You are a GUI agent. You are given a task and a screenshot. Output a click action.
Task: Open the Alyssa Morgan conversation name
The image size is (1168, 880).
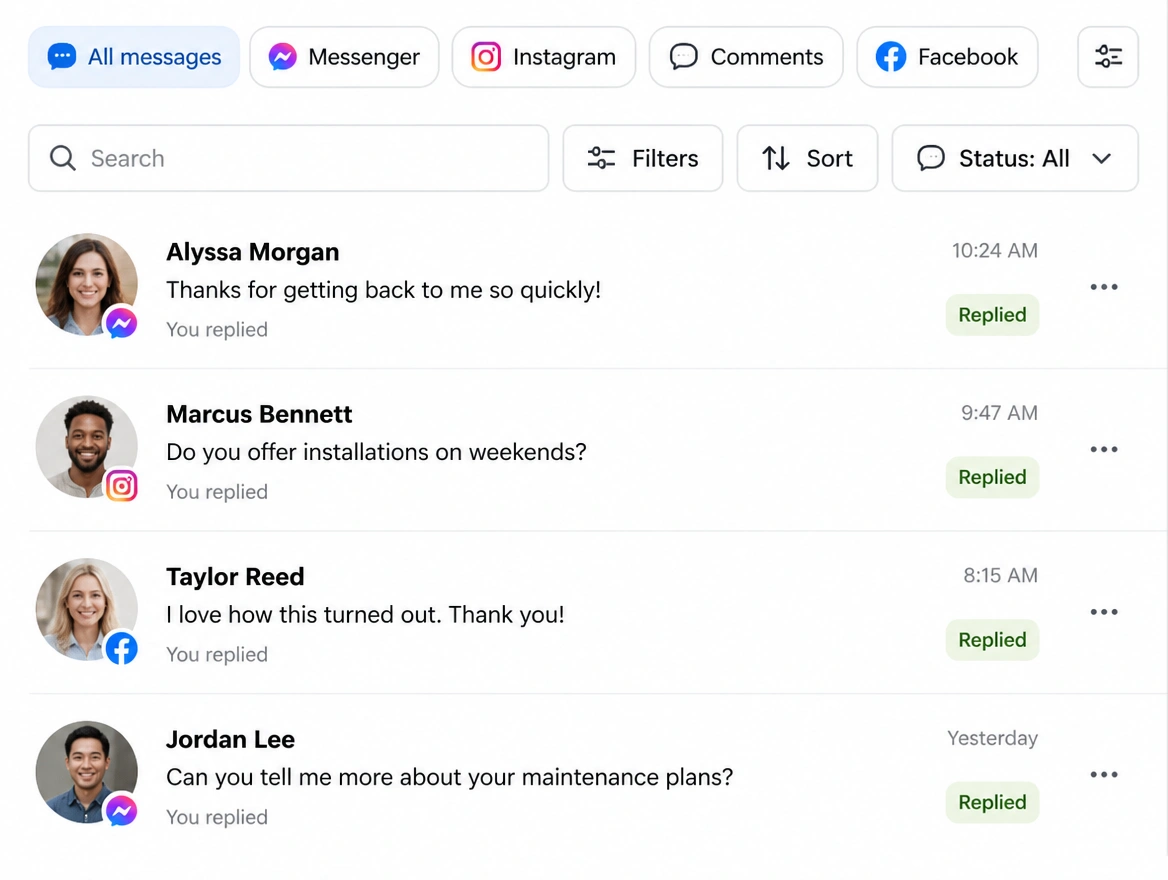coord(253,252)
